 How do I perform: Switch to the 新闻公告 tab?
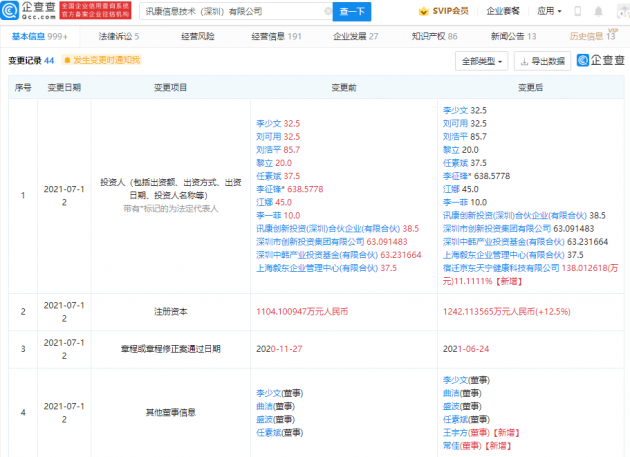513,37
